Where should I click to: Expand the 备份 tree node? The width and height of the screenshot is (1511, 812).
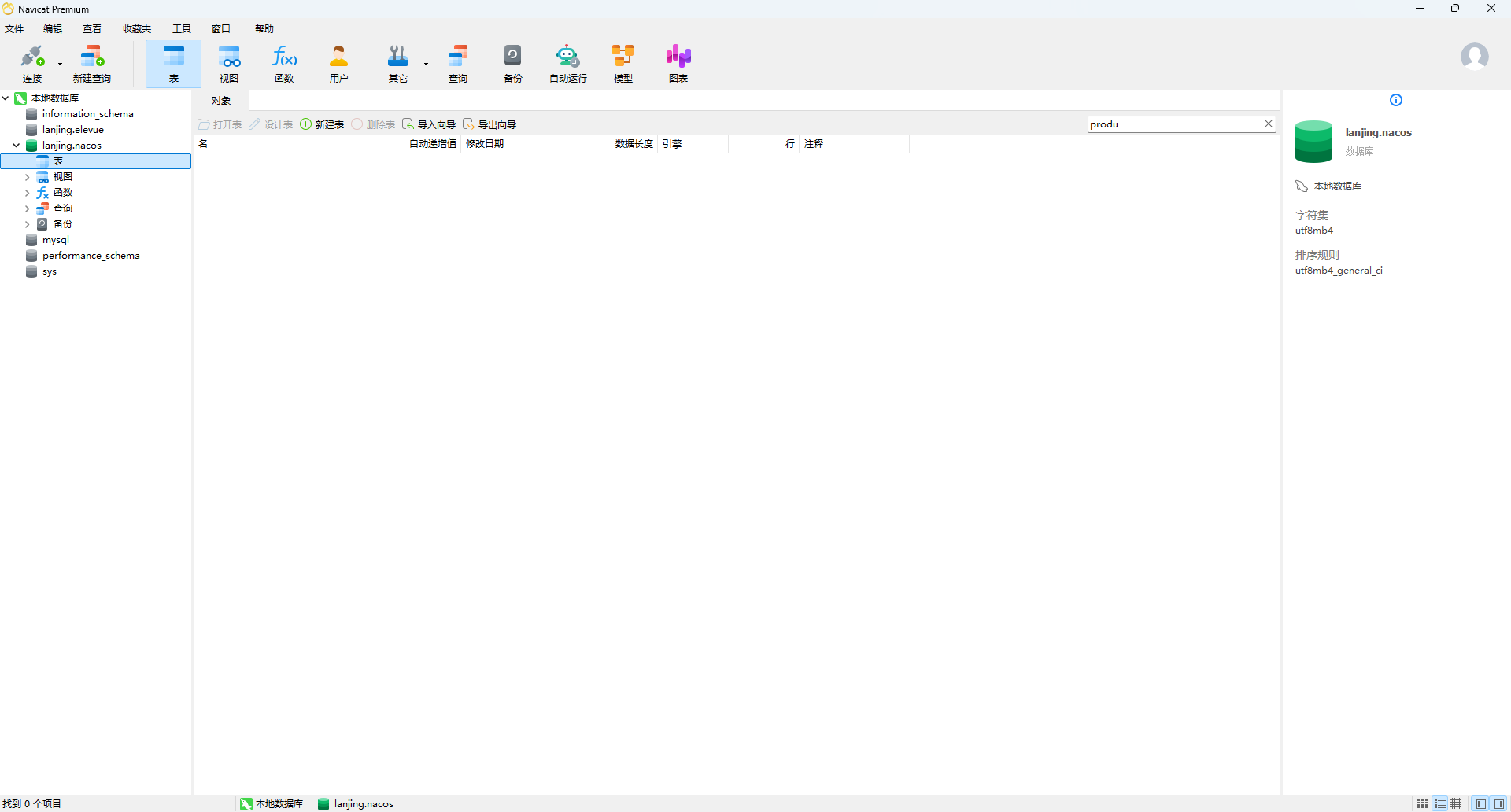point(27,224)
